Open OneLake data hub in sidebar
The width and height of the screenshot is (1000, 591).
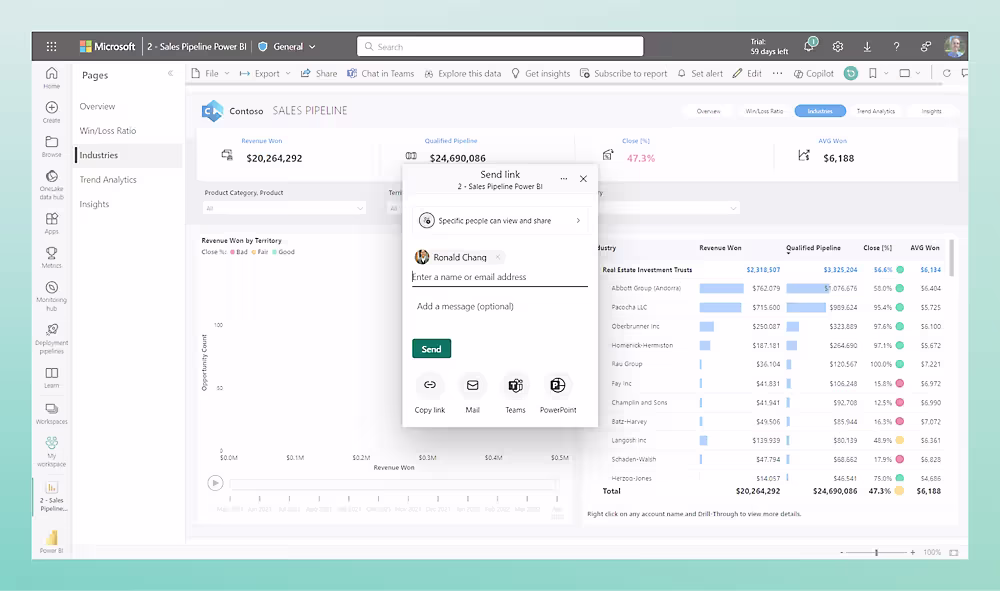(x=51, y=186)
